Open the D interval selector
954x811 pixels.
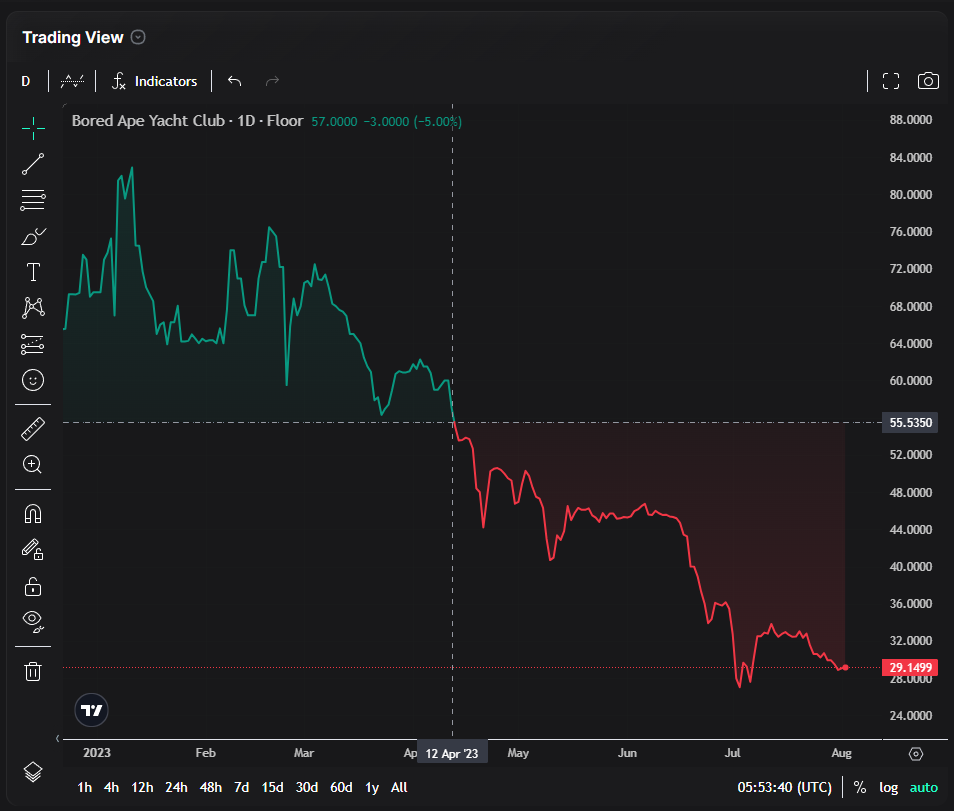click(26, 81)
